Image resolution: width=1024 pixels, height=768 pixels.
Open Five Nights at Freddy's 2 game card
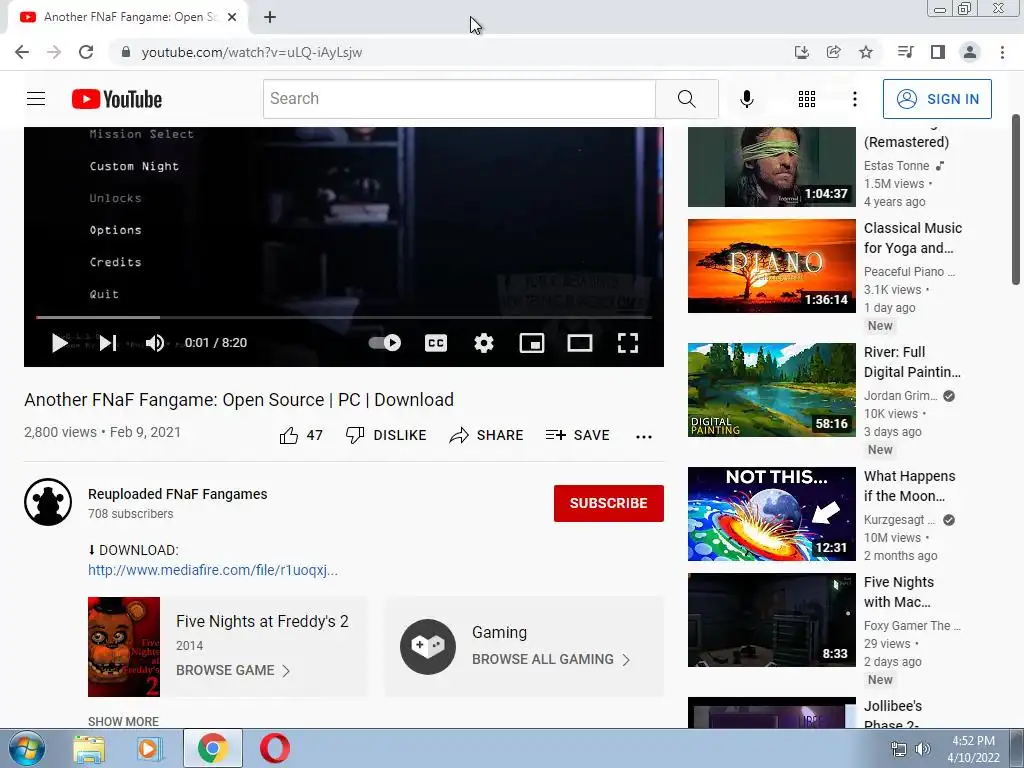point(227,647)
